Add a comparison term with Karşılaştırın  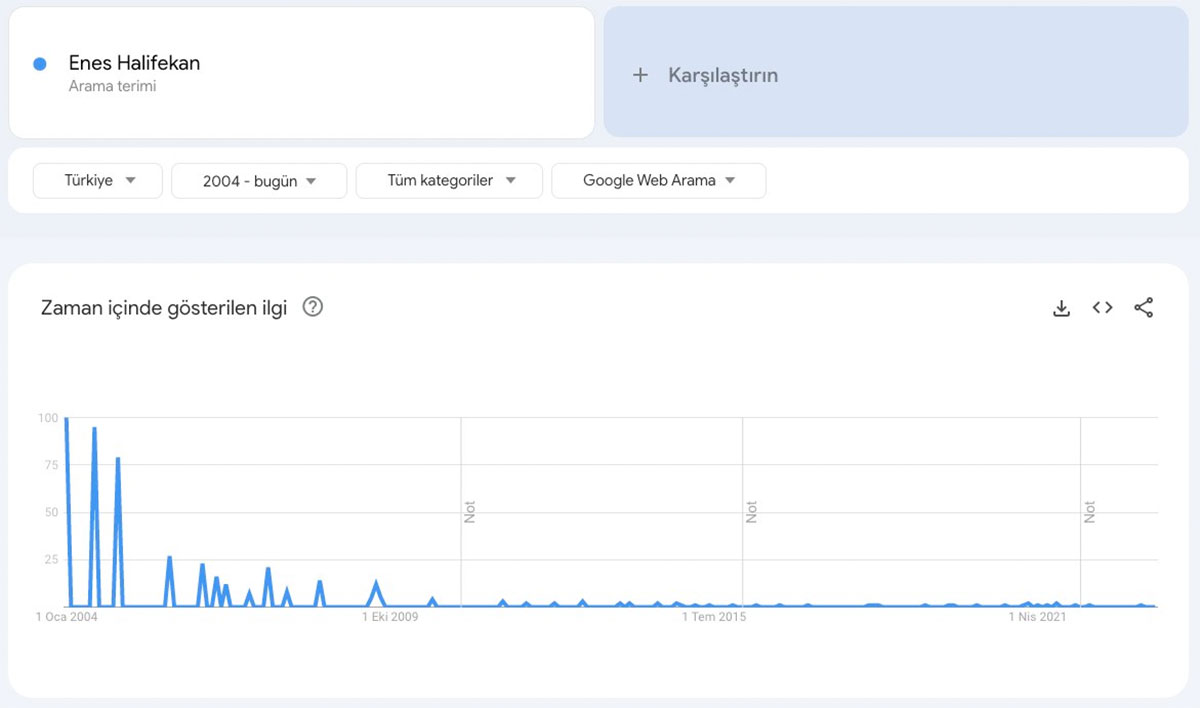coord(896,72)
